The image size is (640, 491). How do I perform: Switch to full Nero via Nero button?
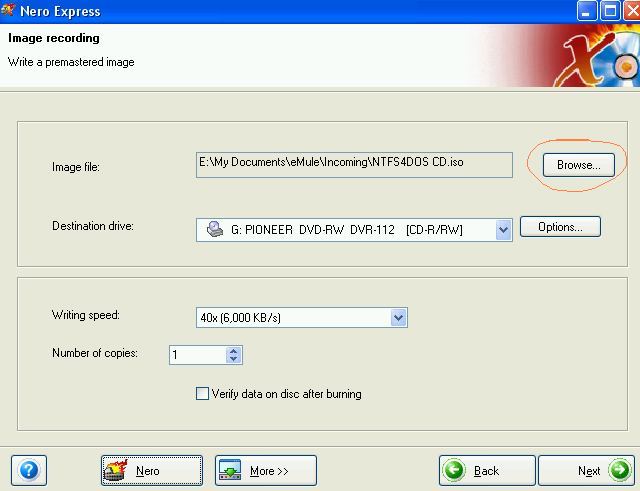point(152,471)
